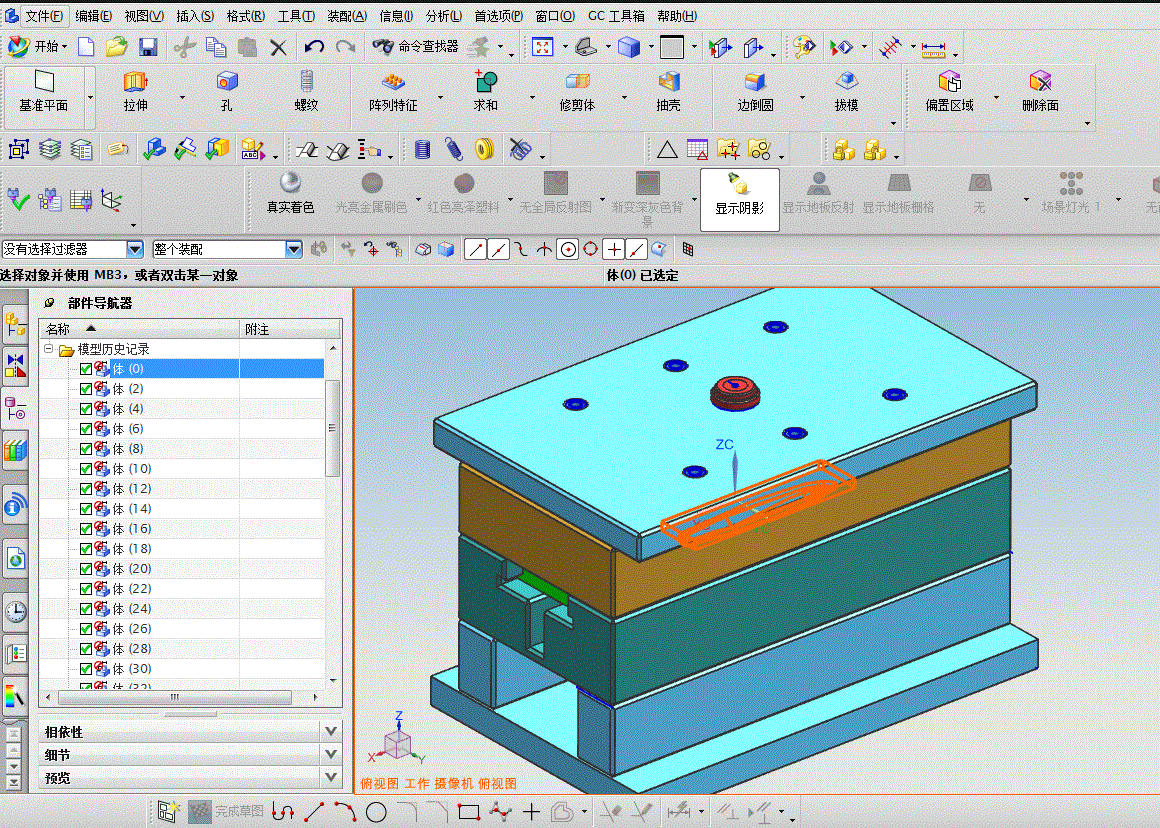Untick the 体 (20) checkbox
This screenshot has height=828, width=1160.
[86, 569]
